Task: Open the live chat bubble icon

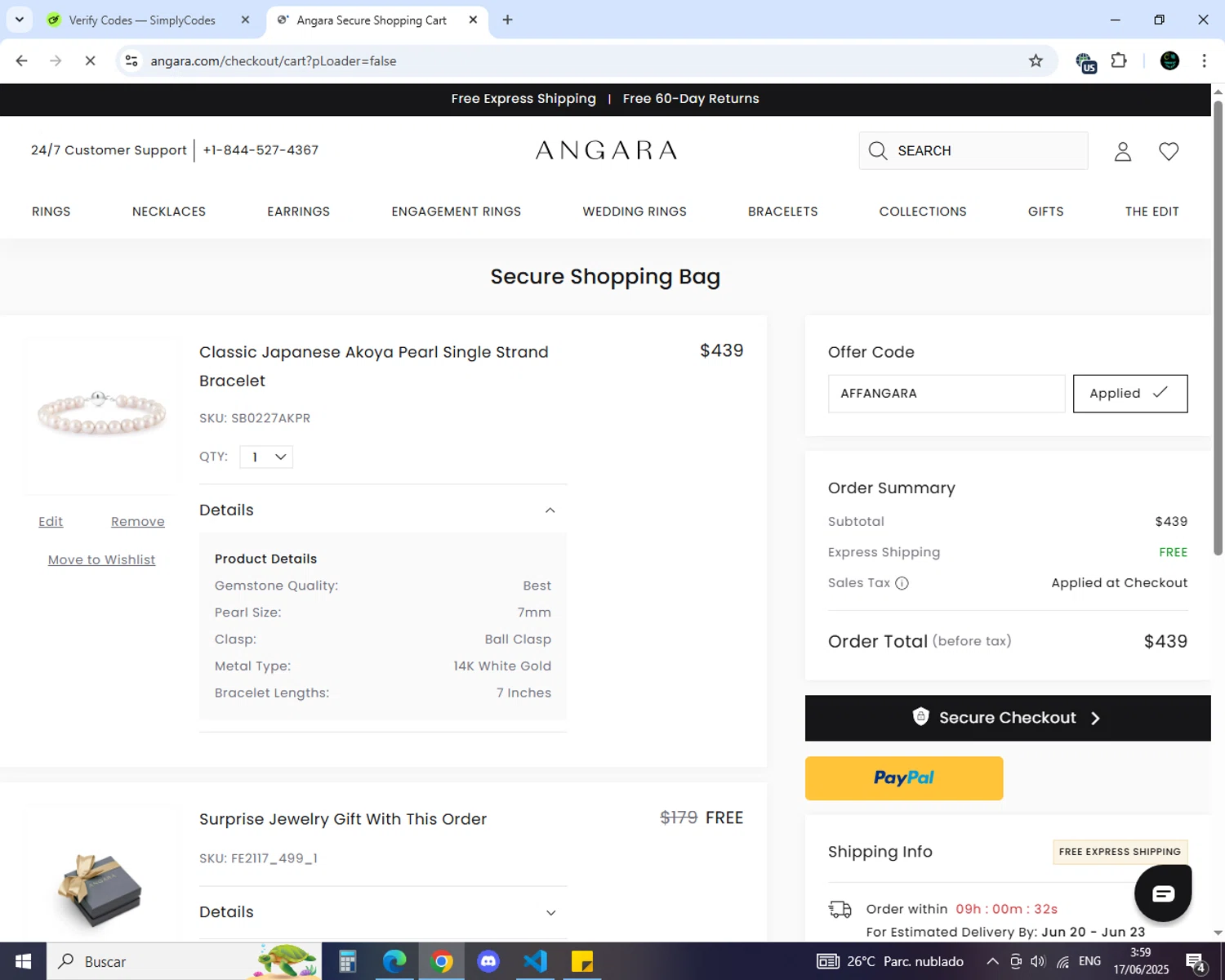Action: coord(1163,893)
